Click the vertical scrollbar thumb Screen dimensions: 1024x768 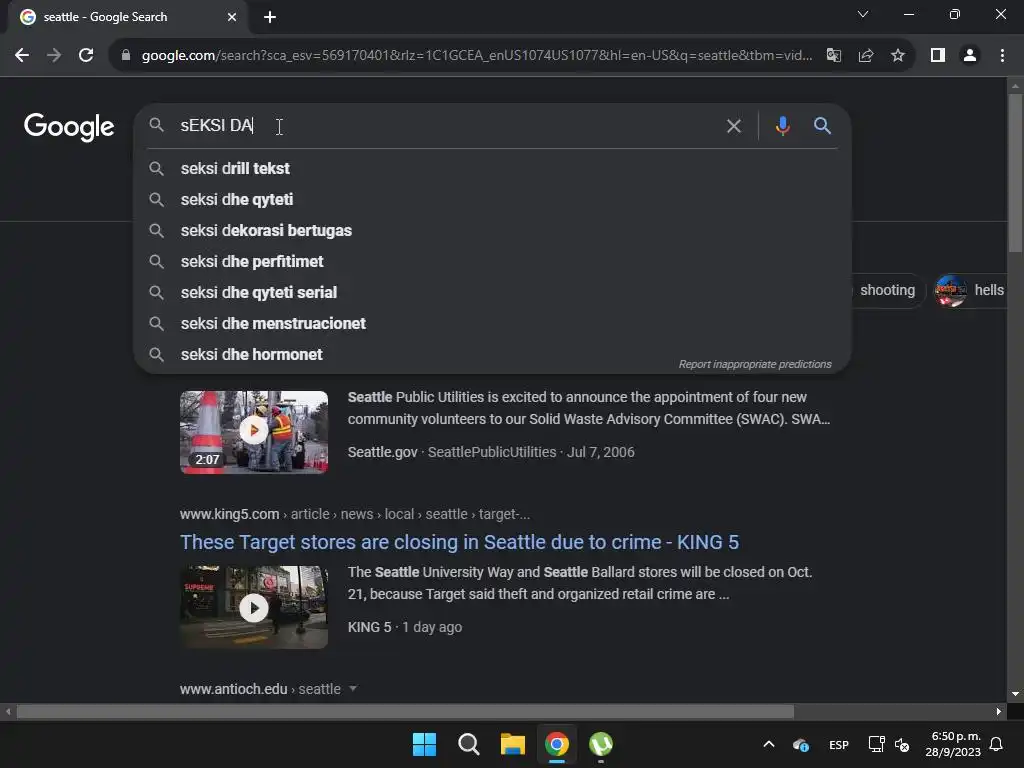pyautogui.click(x=1015, y=172)
